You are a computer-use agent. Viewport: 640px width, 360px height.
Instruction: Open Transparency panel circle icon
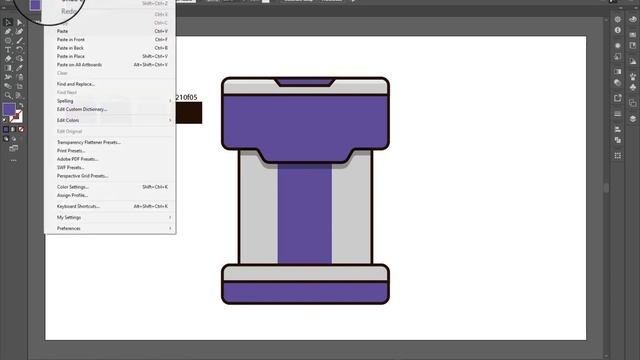click(x=618, y=83)
